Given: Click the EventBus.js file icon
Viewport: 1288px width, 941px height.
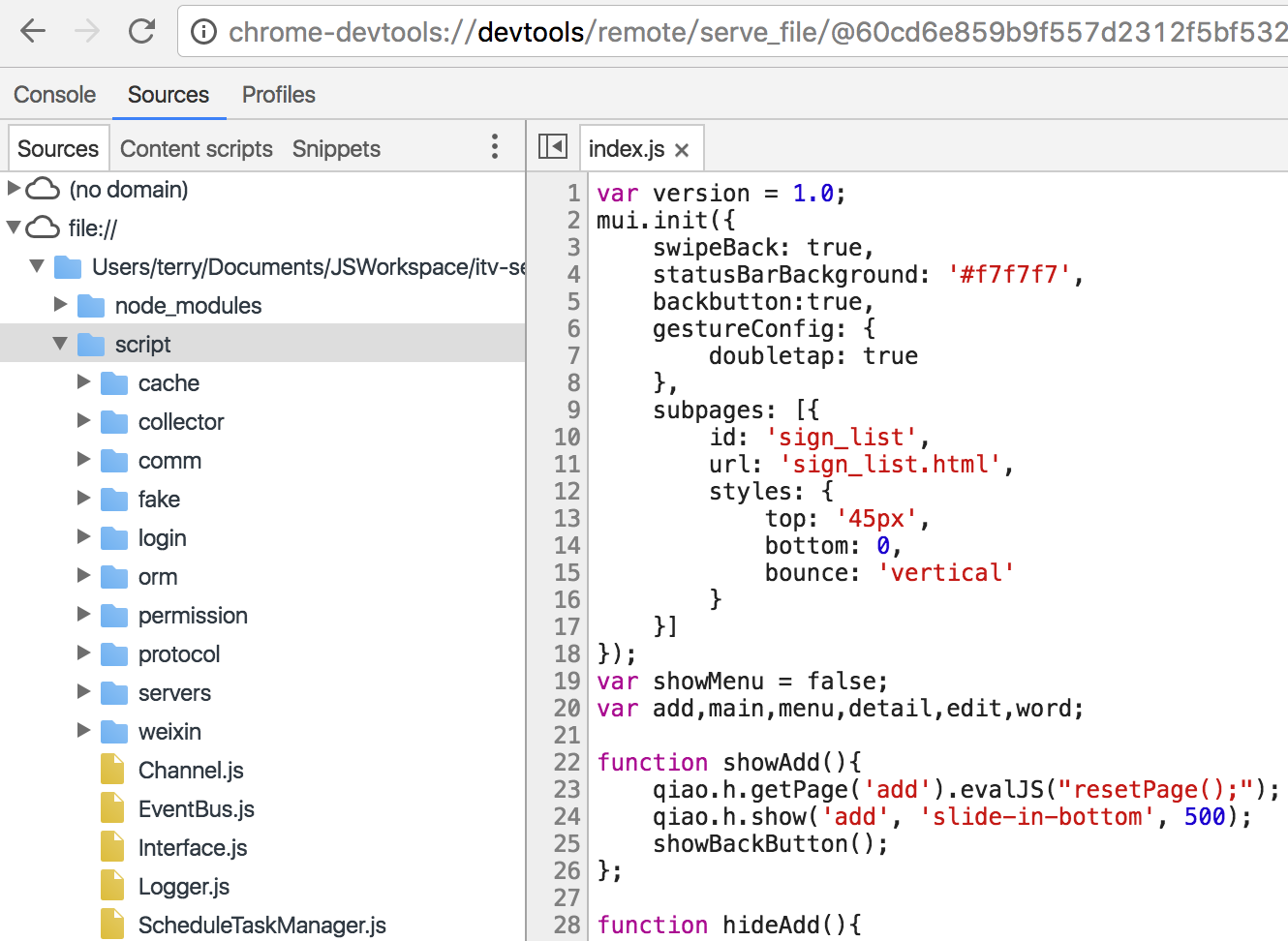Looking at the screenshot, I should pos(112,808).
